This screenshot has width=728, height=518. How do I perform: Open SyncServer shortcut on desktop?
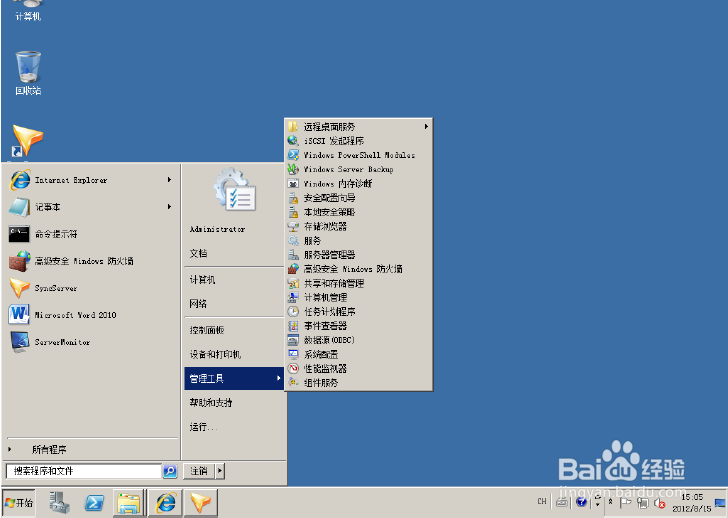28,141
